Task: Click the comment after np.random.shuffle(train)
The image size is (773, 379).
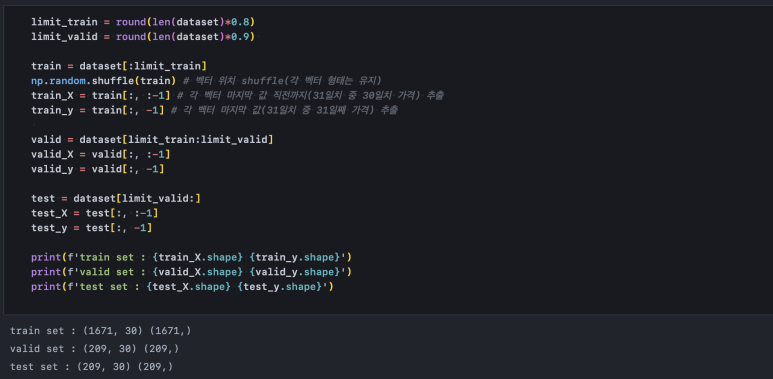Action: [282, 81]
